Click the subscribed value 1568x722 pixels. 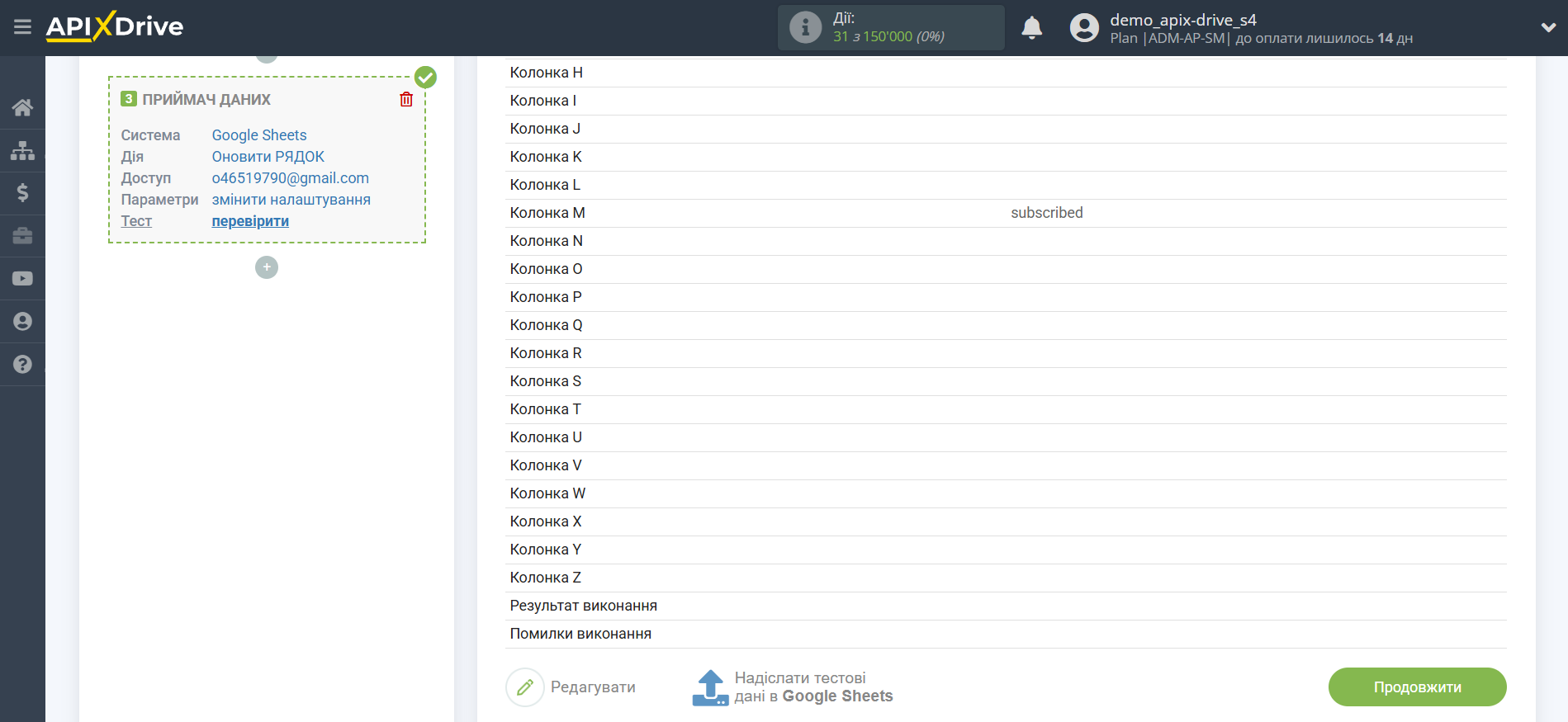point(1047,213)
